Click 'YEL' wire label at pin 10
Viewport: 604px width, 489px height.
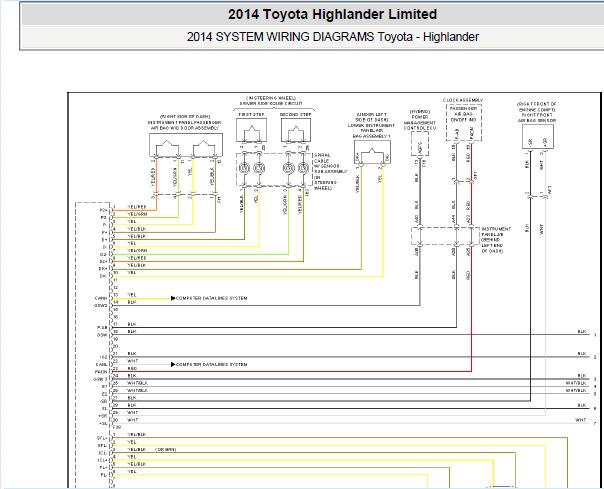pyautogui.click(x=132, y=273)
